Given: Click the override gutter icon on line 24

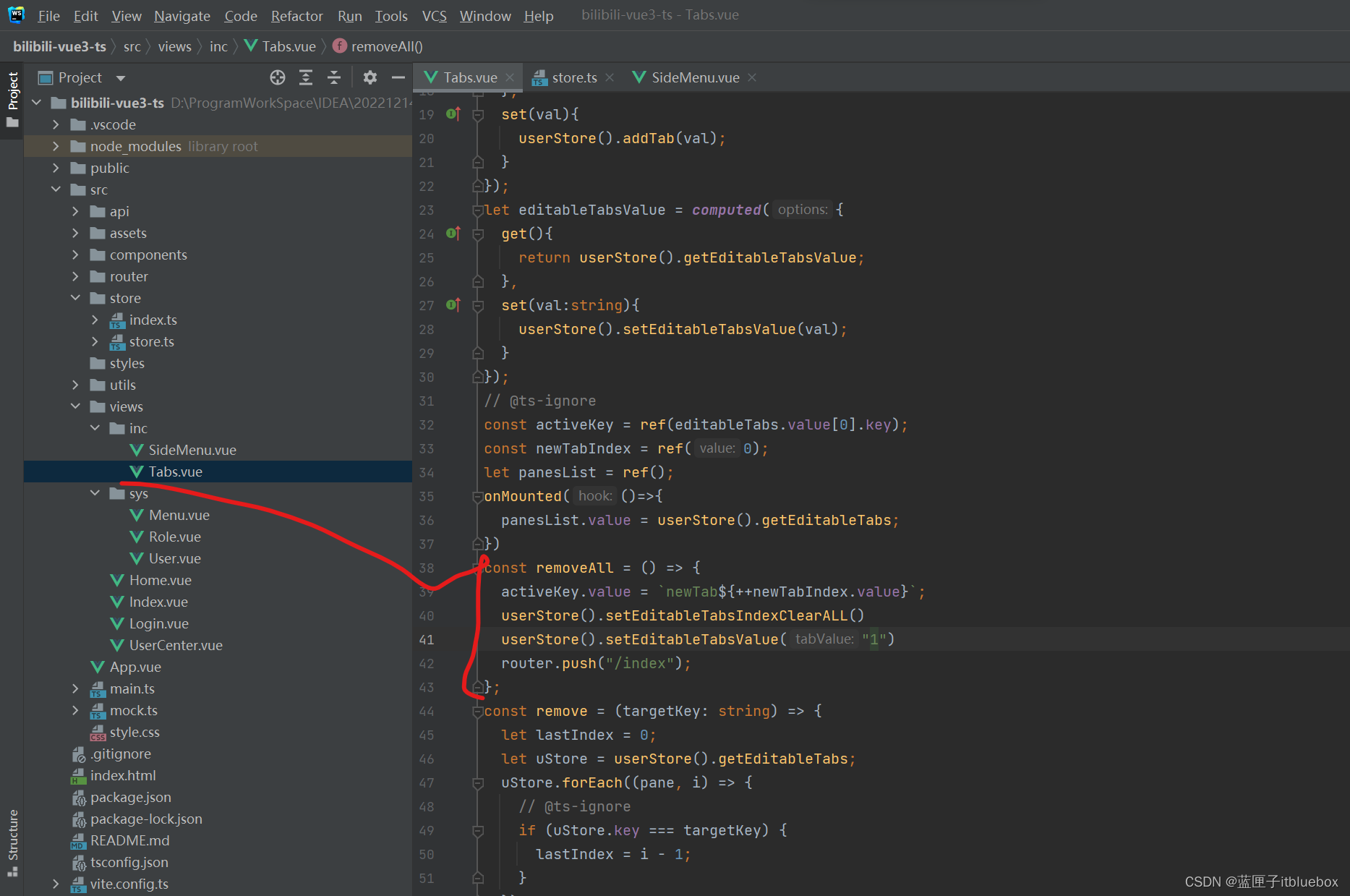Looking at the screenshot, I should 453,234.
